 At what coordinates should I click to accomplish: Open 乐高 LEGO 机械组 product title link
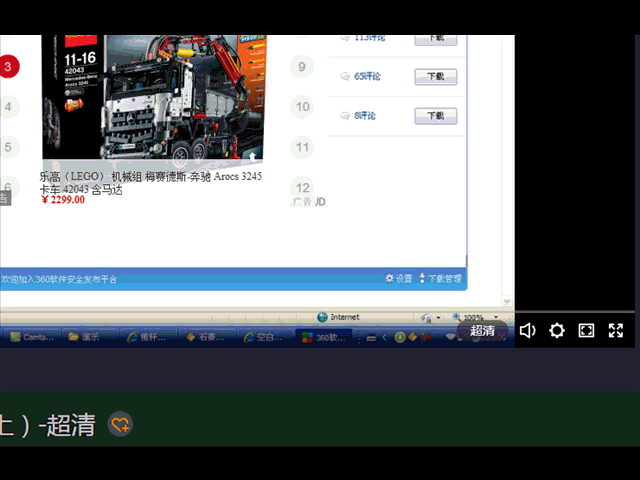click(151, 183)
